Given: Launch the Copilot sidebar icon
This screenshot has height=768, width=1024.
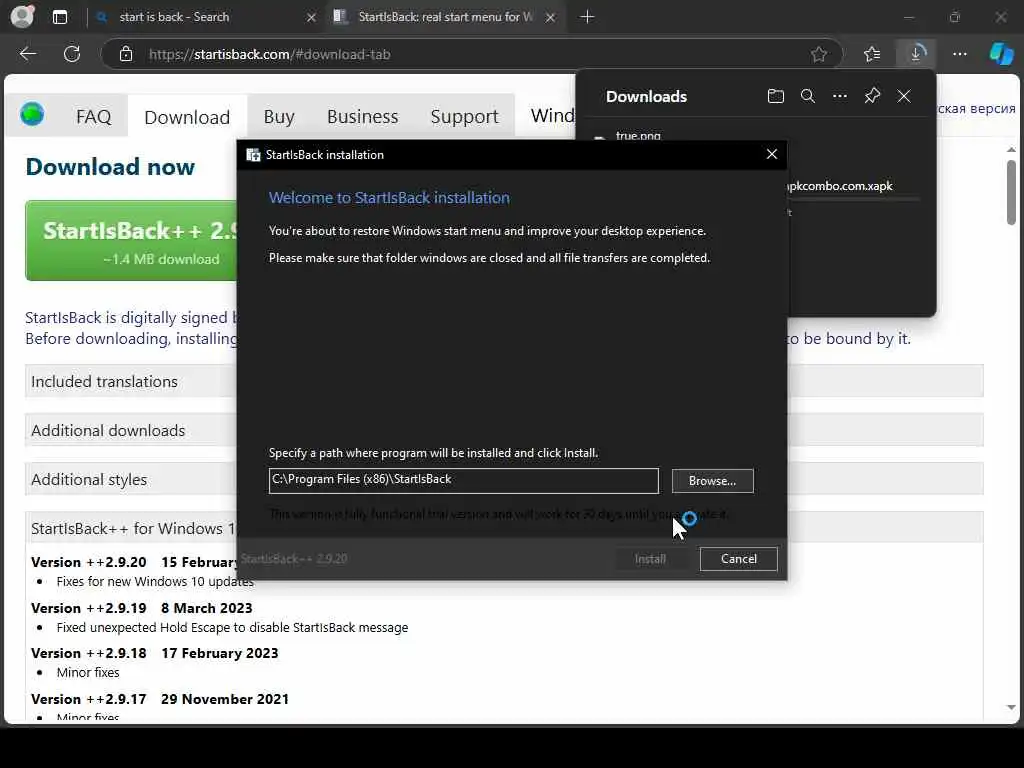Looking at the screenshot, I should 1001,54.
